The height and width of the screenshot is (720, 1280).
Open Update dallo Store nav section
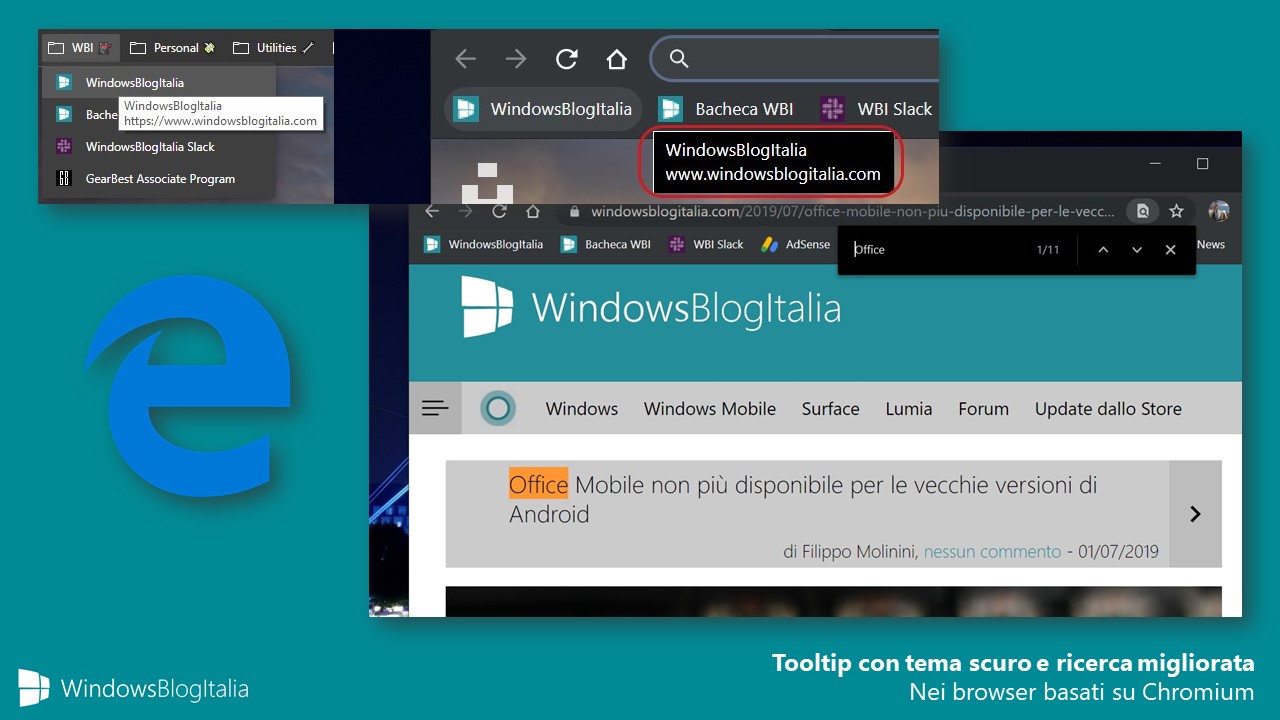(1108, 409)
